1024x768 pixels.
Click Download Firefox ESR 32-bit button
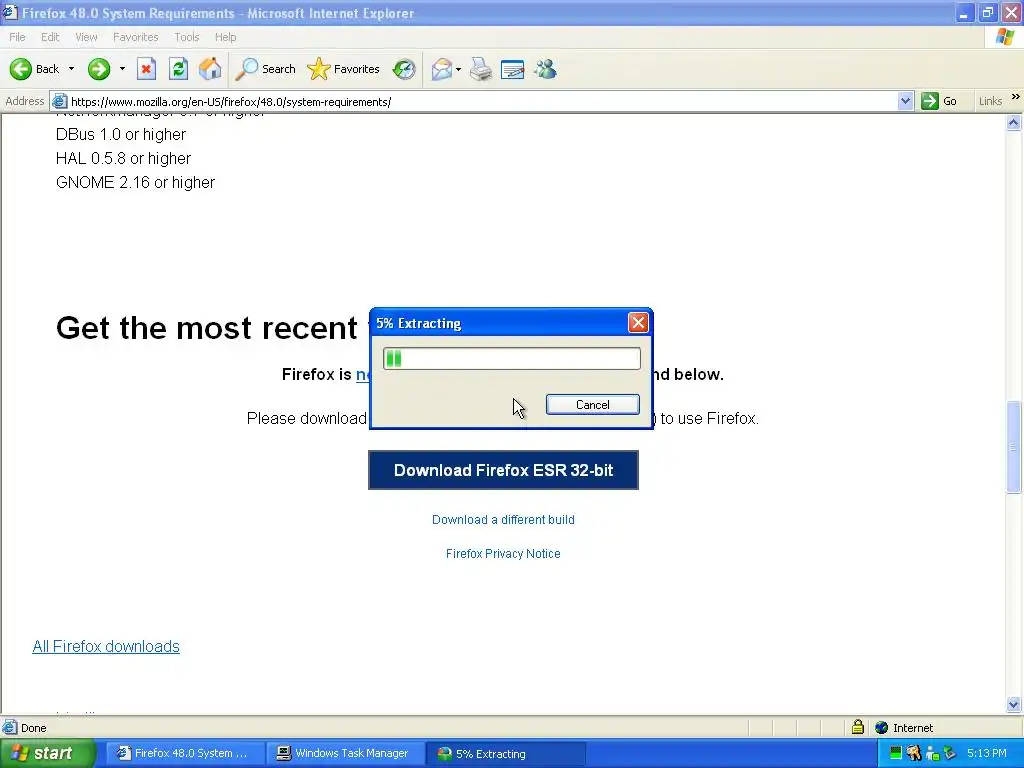[503, 470]
